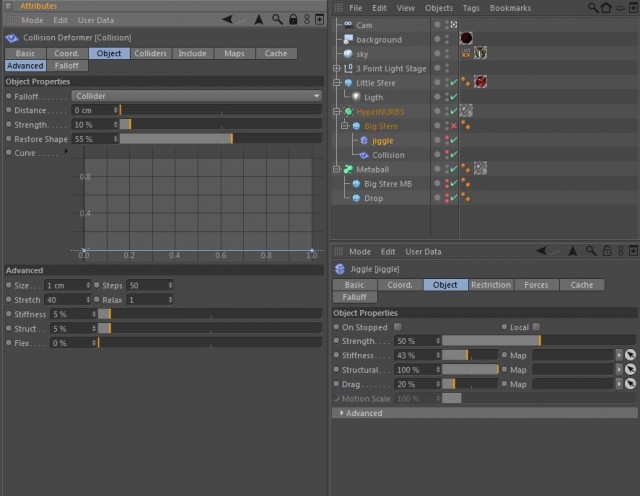Open Include tab in Collision deformer

(x=192, y=53)
